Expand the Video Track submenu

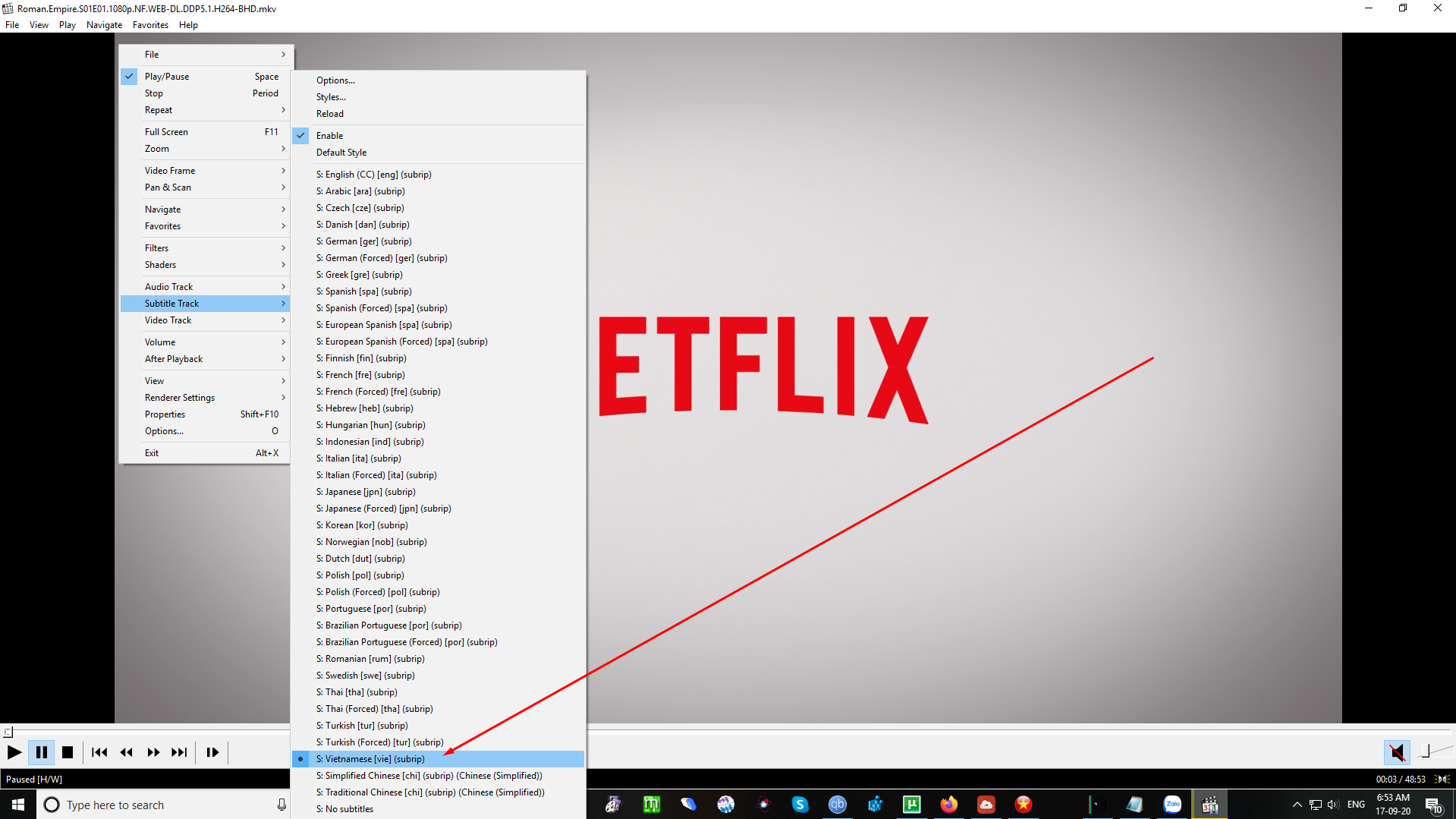206,320
